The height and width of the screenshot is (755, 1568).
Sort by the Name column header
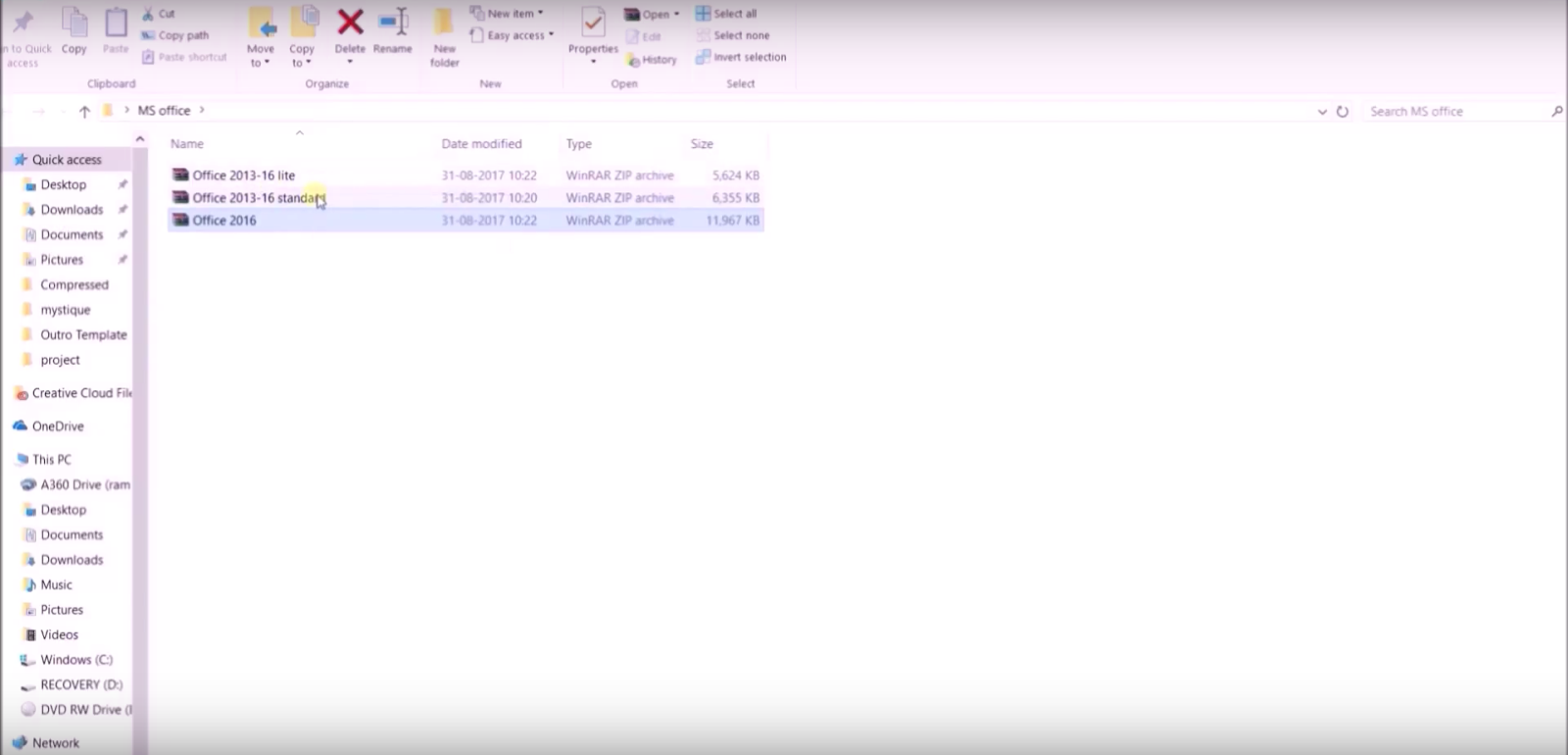[x=187, y=143]
